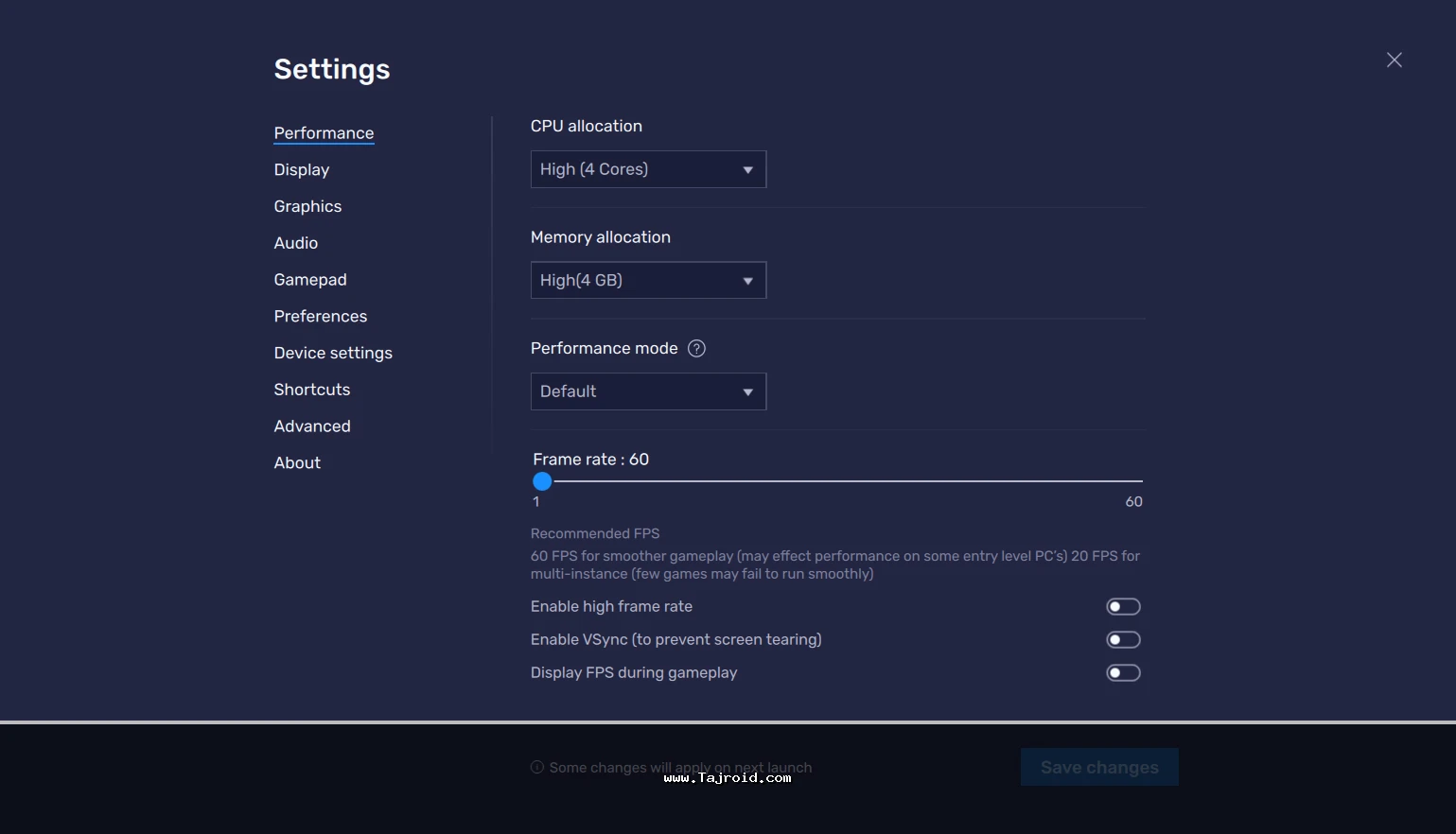The height and width of the screenshot is (834, 1456).
Task: Open the Preferences section
Action: click(321, 317)
